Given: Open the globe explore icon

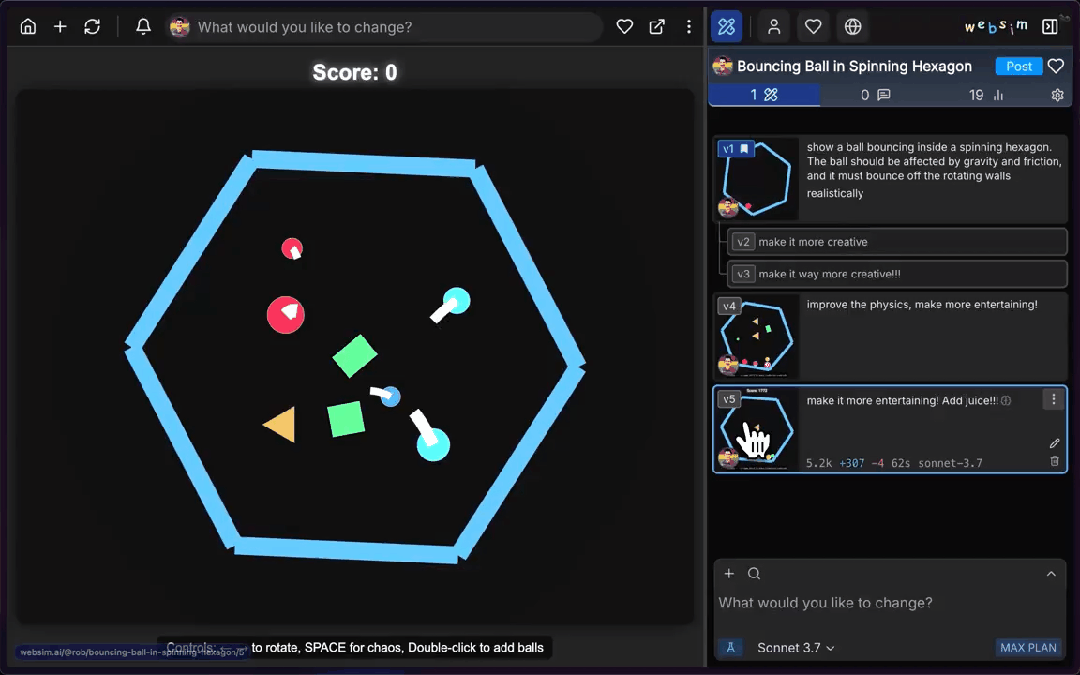Looking at the screenshot, I should [853, 27].
